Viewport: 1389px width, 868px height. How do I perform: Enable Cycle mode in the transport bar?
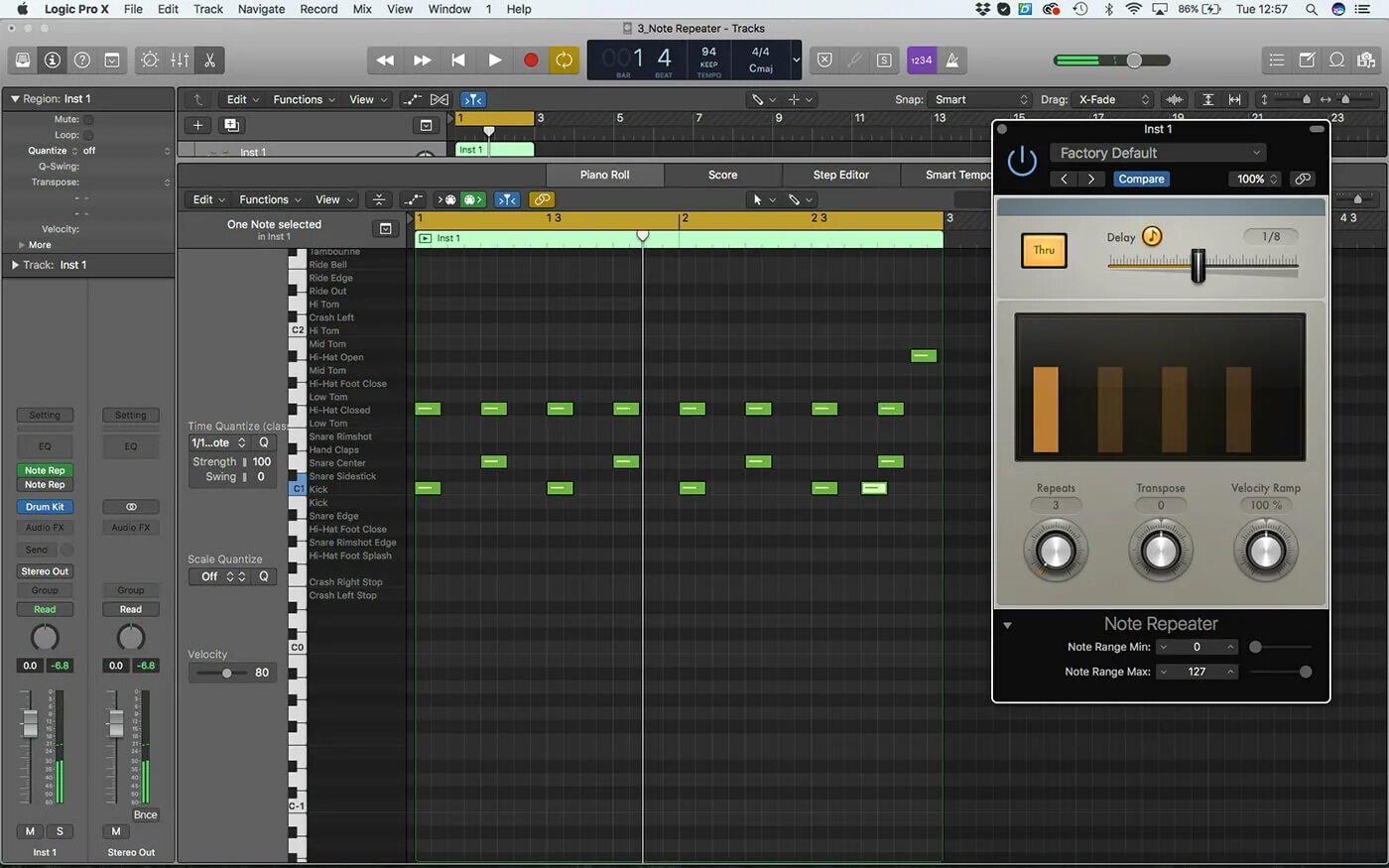(x=565, y=60)
